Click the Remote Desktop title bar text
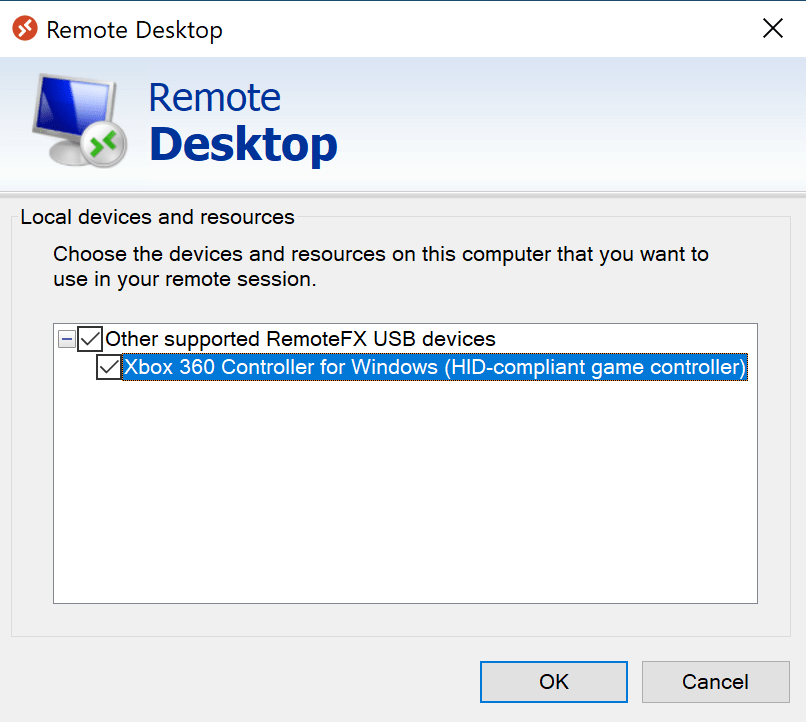The width and height of the screenshot is (806, 722). tap(135, 30)
